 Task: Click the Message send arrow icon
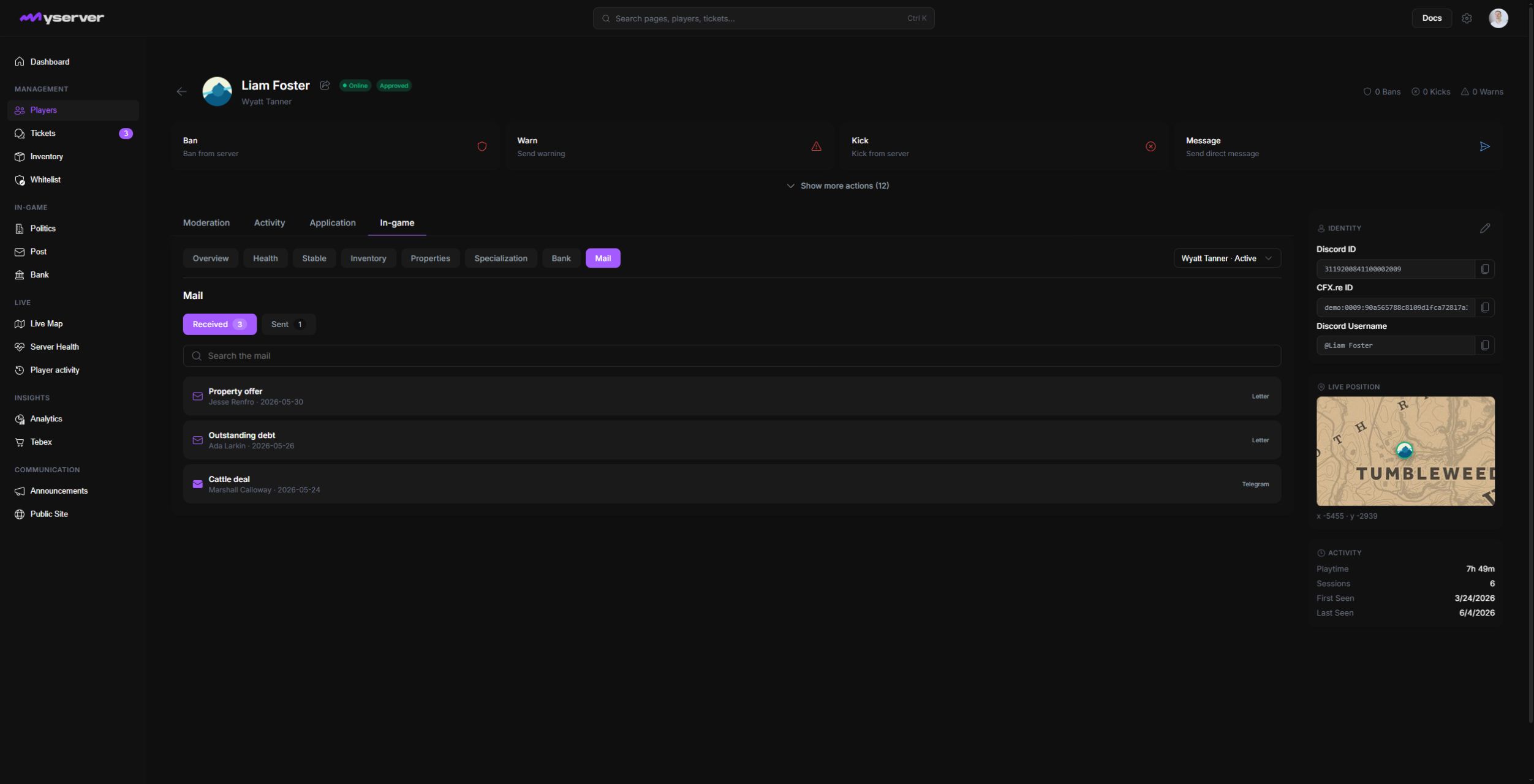(1484, 146)
